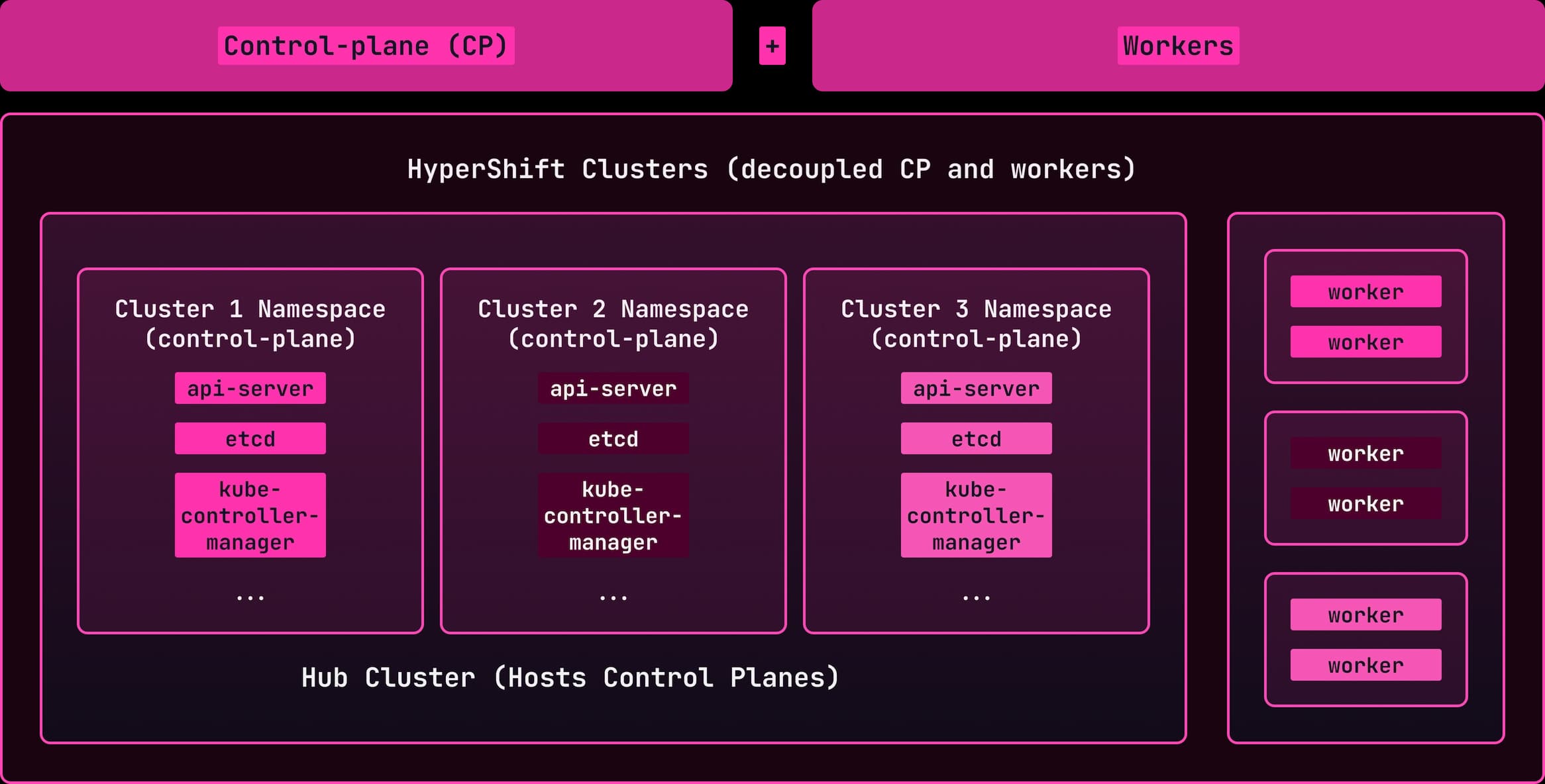Click the ellipsis under Cluster 3 components
1545x784 pixels.
pyautogui.click(x=977, y=598)
